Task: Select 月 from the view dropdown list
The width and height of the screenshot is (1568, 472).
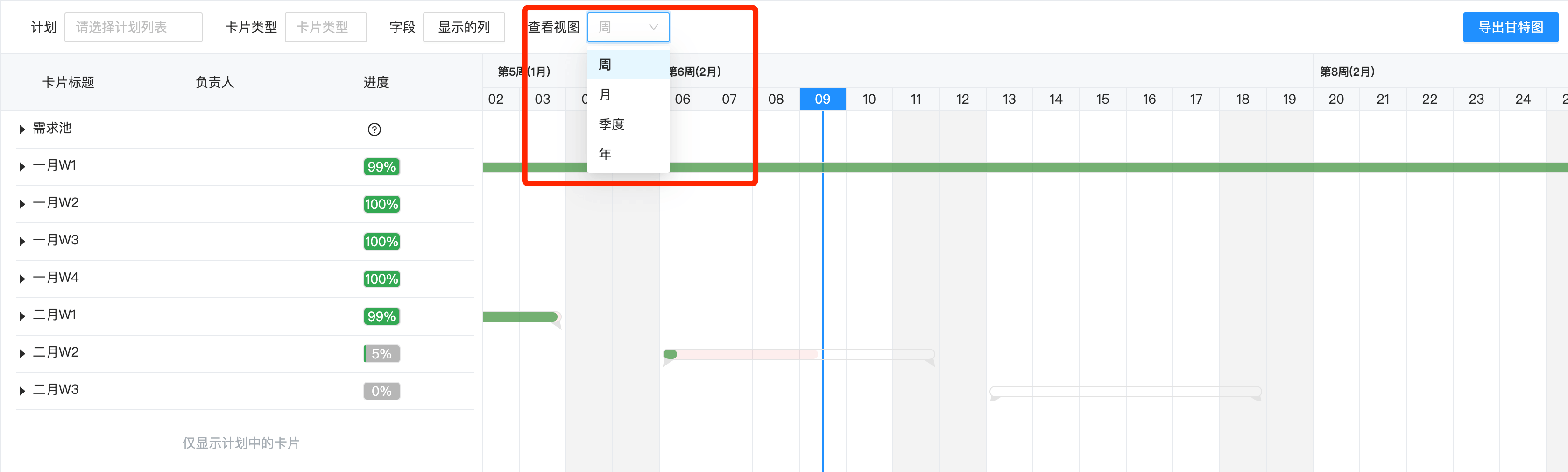Action: [604, 94]
